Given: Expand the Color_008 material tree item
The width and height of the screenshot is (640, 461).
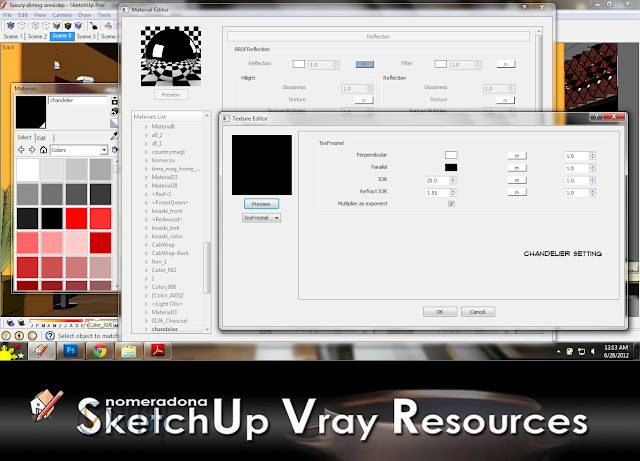Looking at the screenshot, I should [147, 287].
